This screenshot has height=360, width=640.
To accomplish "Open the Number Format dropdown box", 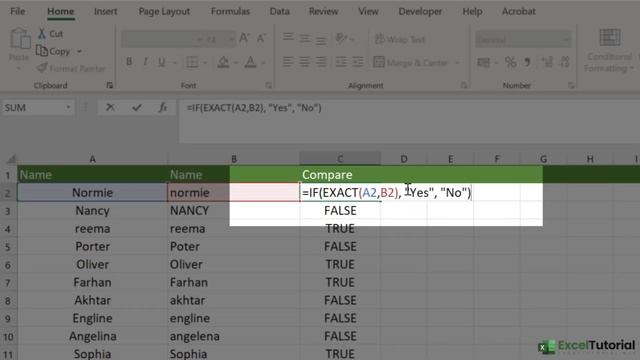I will point(523,40).
